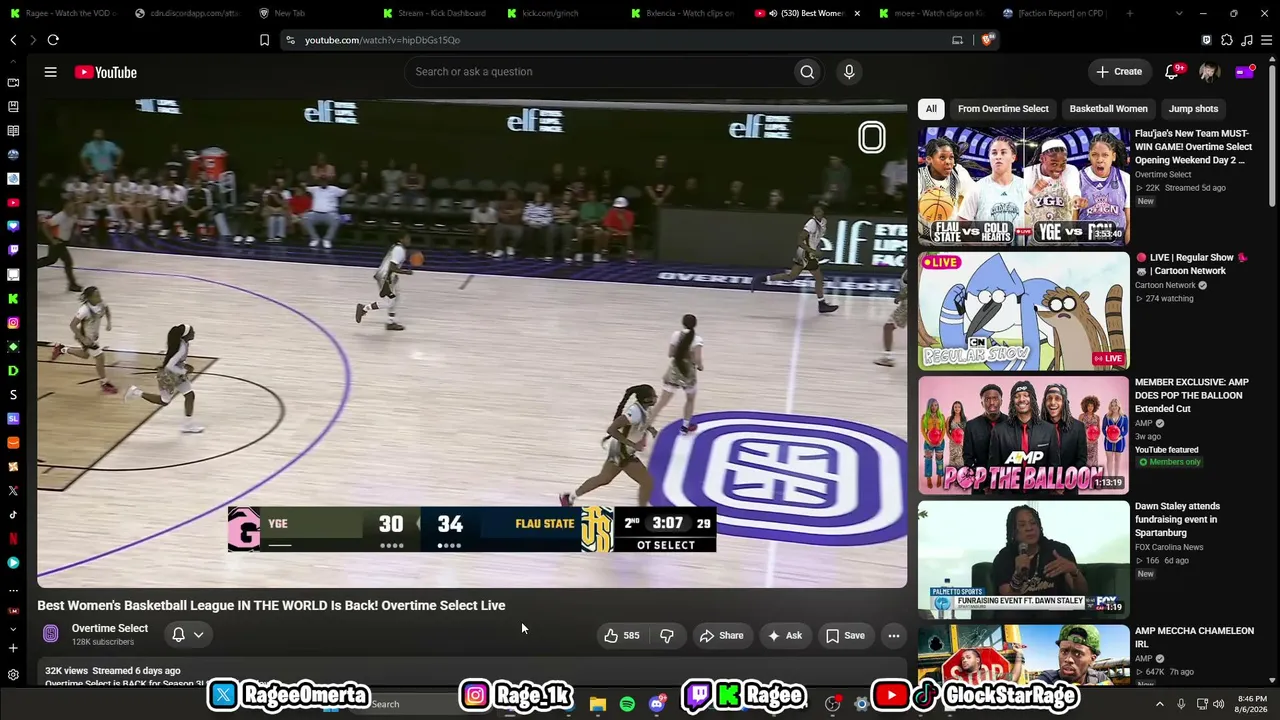Bookmark this page in address bar

[x=264, y=40]
